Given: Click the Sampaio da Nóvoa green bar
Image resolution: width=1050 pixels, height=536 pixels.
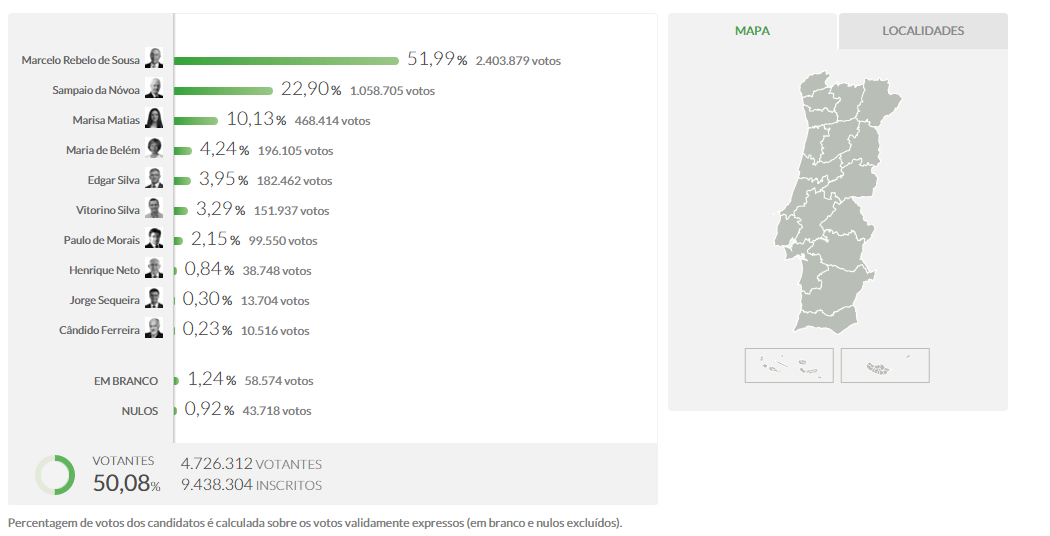Looking at the screenshot, I should (224, 90).
